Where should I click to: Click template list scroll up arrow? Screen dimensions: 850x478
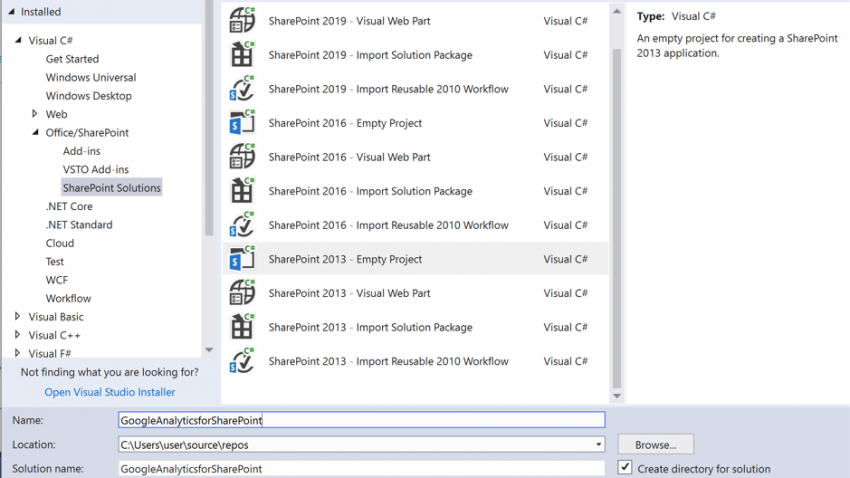click(x=616, y=11)
